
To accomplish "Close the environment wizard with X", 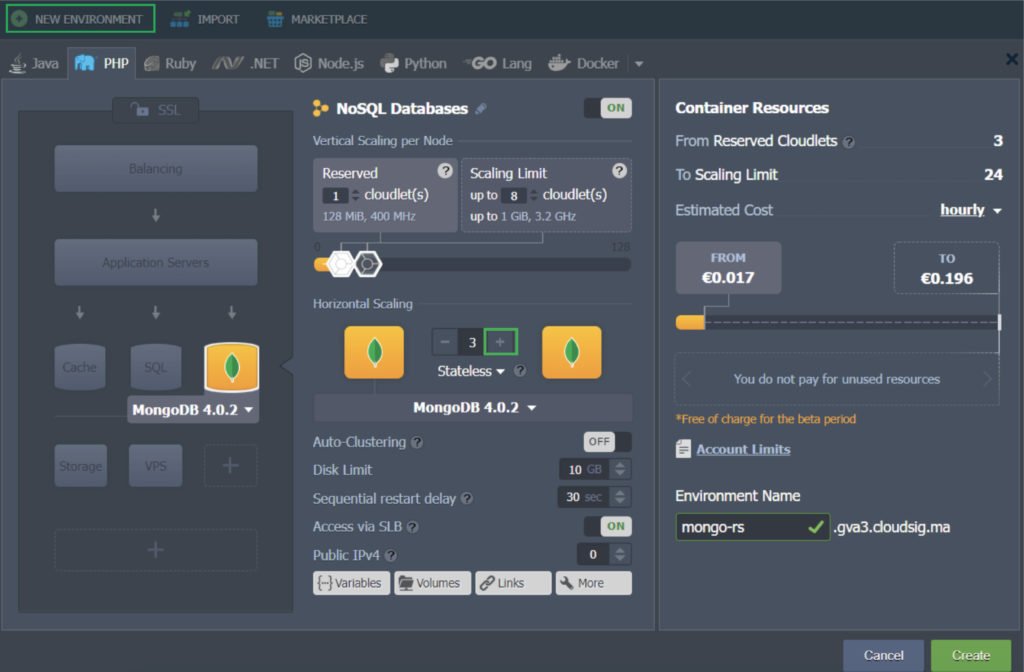I will [1012, 59].
